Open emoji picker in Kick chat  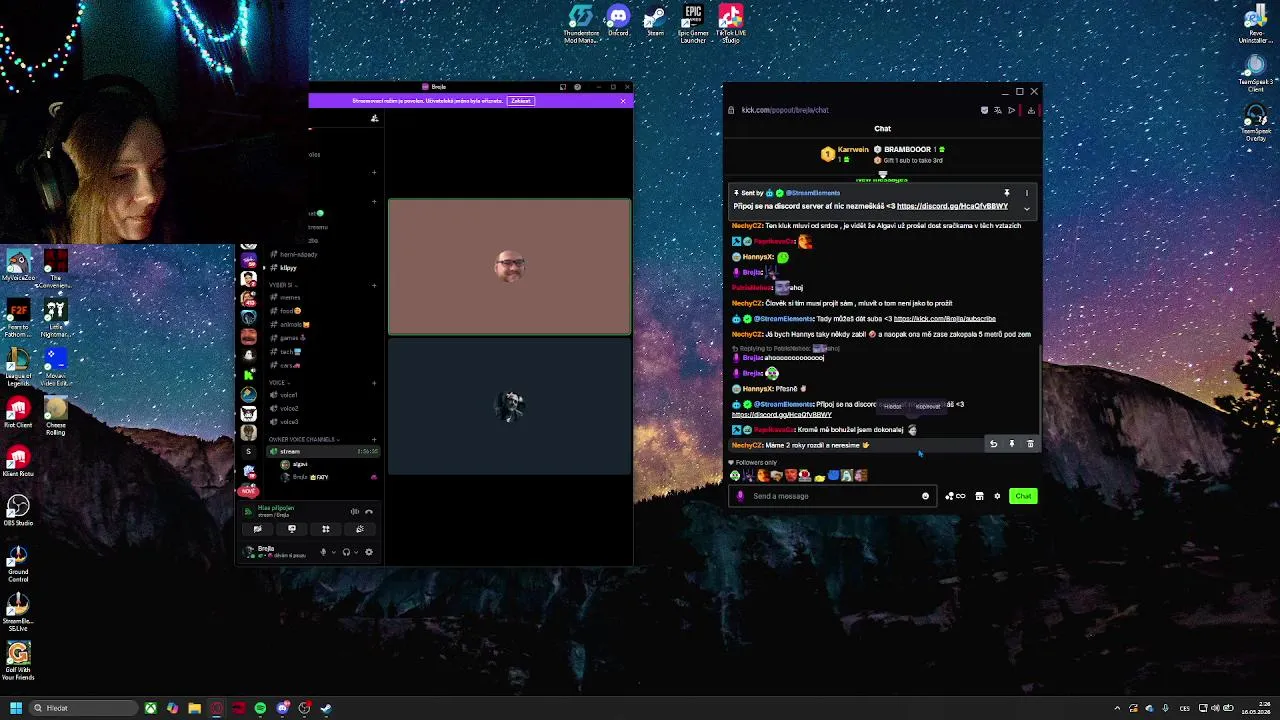tap(925, 496)
